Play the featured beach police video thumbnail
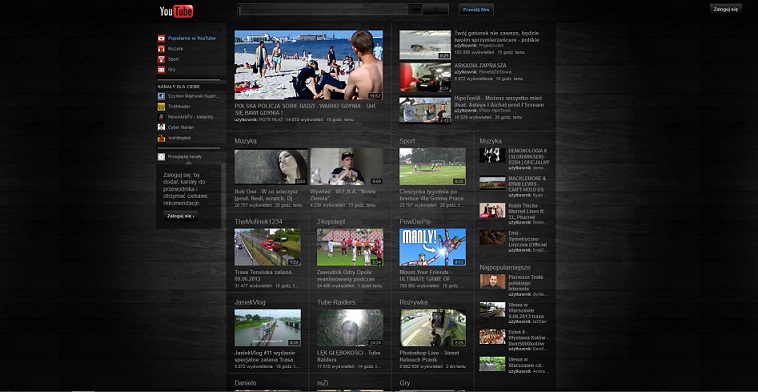The image size is (758, 392). point(308,65)
